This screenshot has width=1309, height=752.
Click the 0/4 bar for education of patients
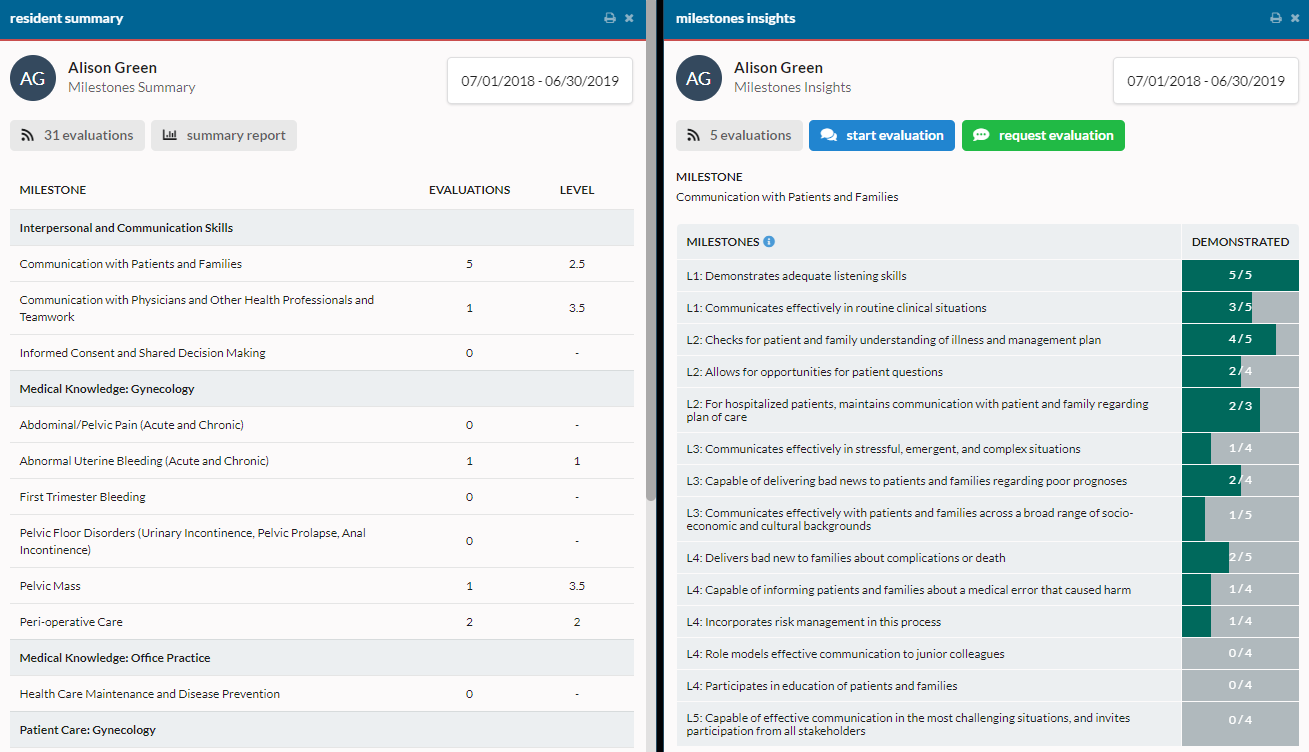pos(1240,685)
